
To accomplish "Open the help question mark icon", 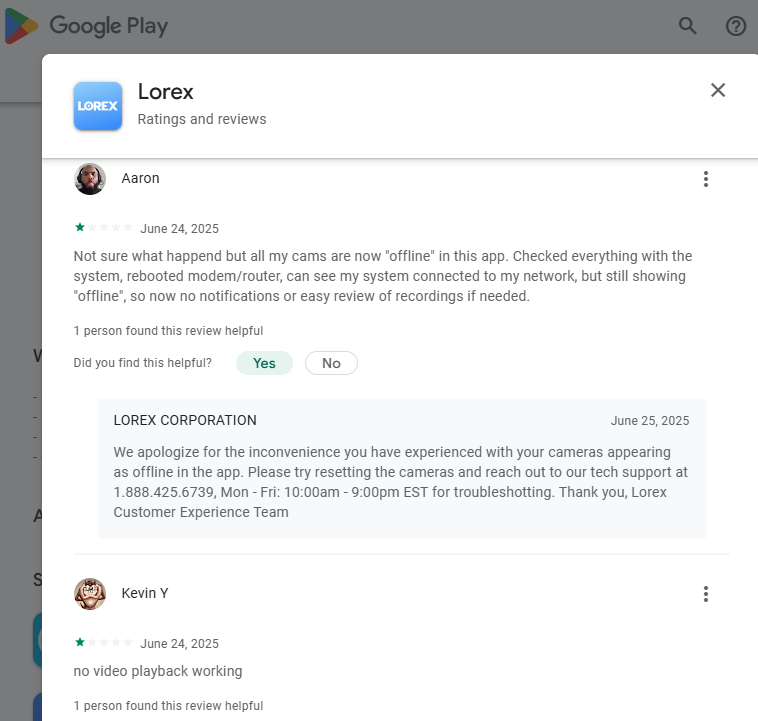I will point(736,26).
